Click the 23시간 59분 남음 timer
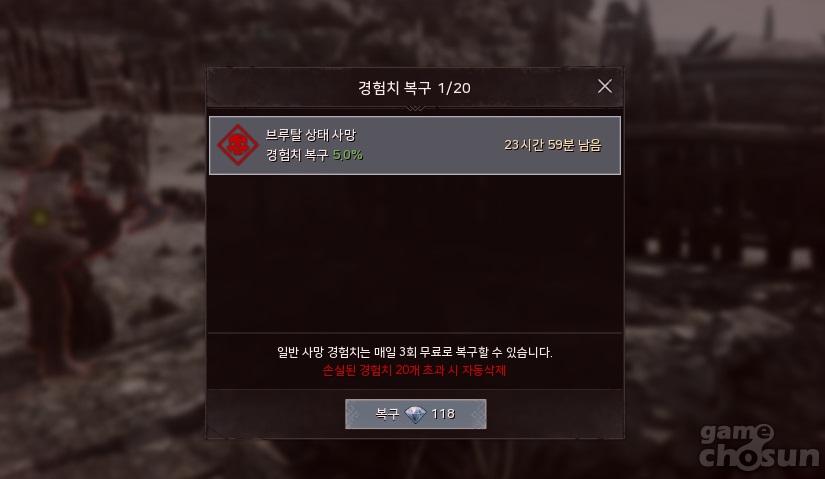The image size is (825, 479). coord(552,145)
